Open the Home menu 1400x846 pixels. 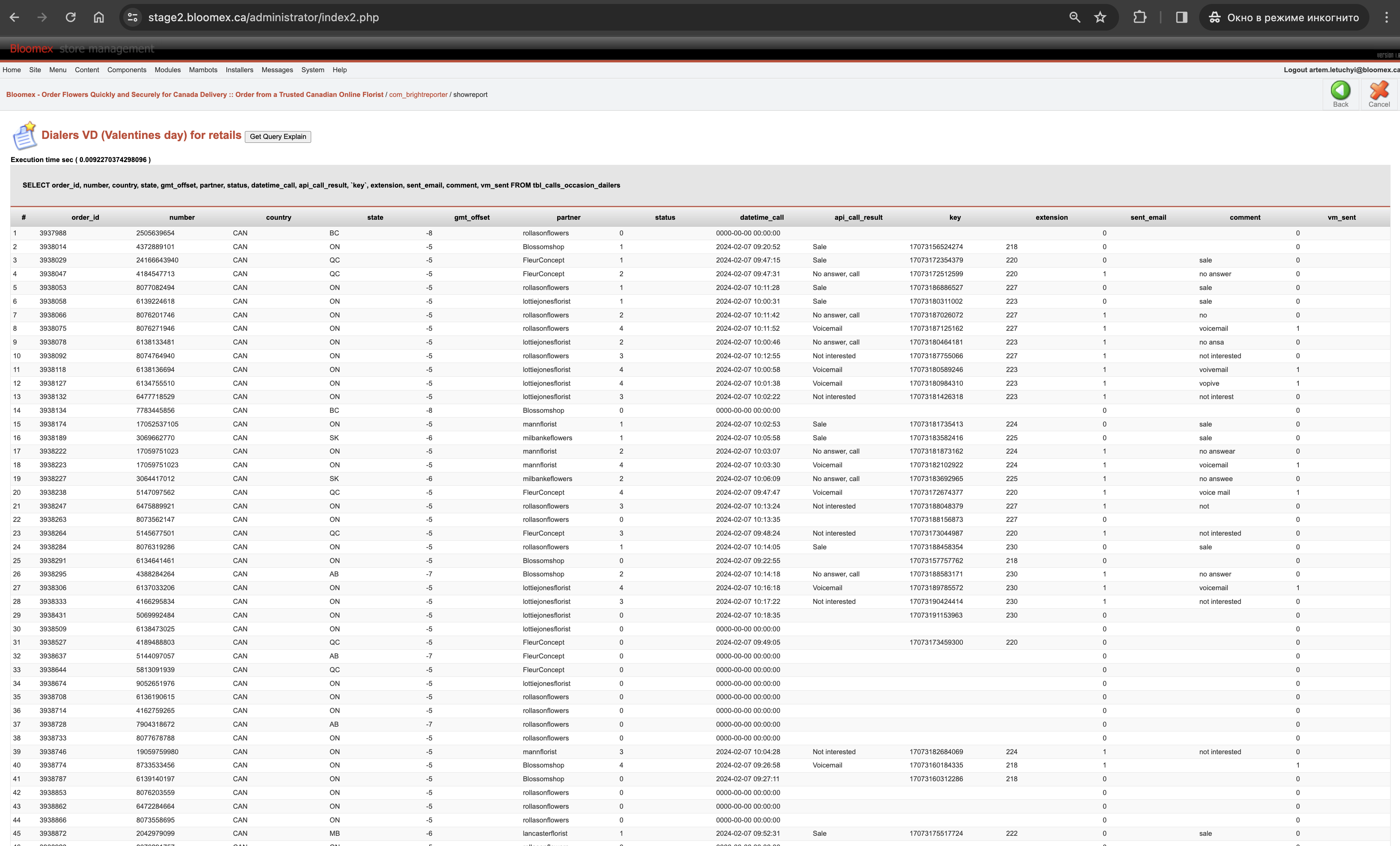(11, 70)
